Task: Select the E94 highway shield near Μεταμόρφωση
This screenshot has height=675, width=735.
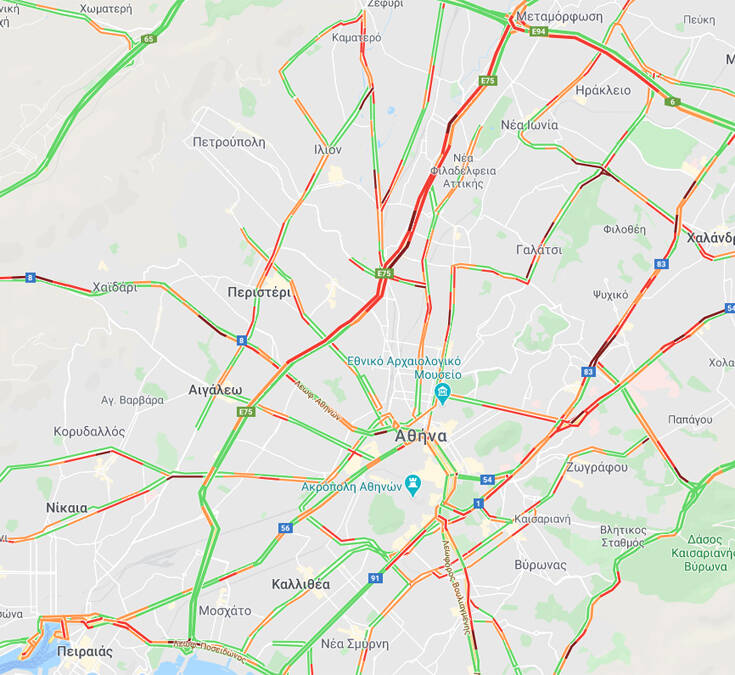Action: point(539,31)
